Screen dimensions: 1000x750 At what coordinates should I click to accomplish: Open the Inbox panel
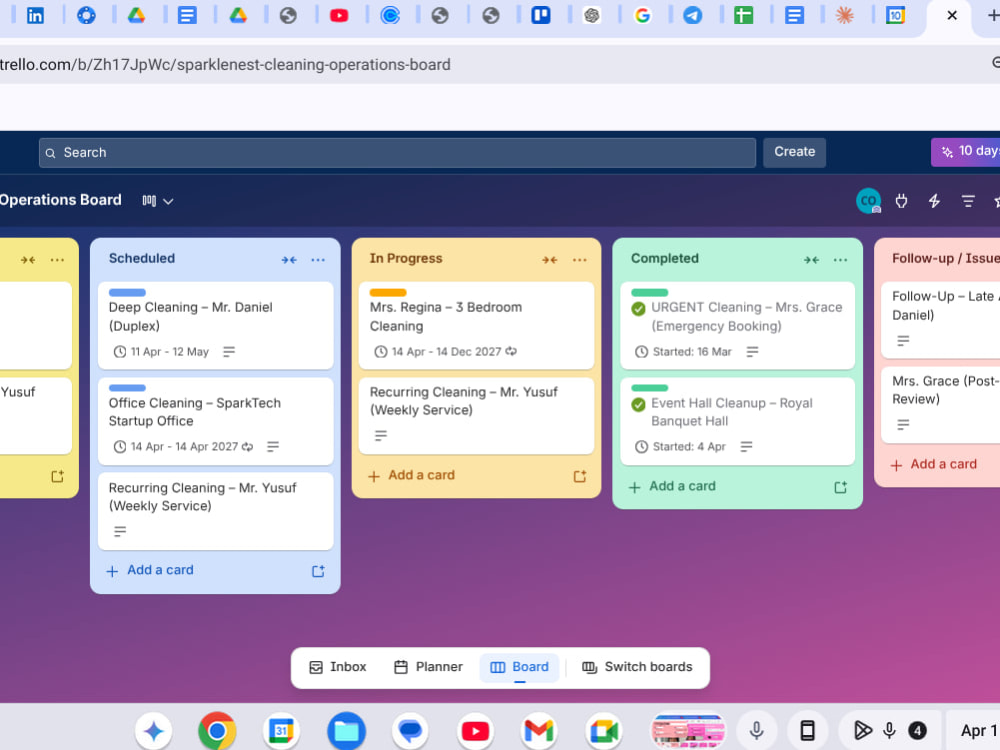[337, 667]
